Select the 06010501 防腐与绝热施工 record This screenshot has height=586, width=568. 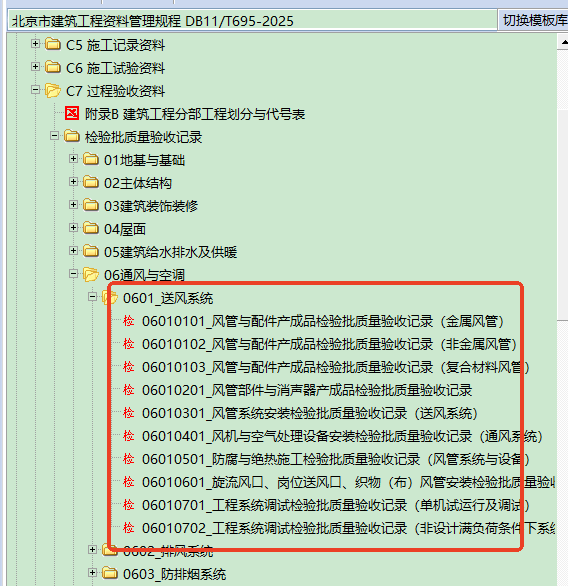pyautogui.click(x=336, y=459)
